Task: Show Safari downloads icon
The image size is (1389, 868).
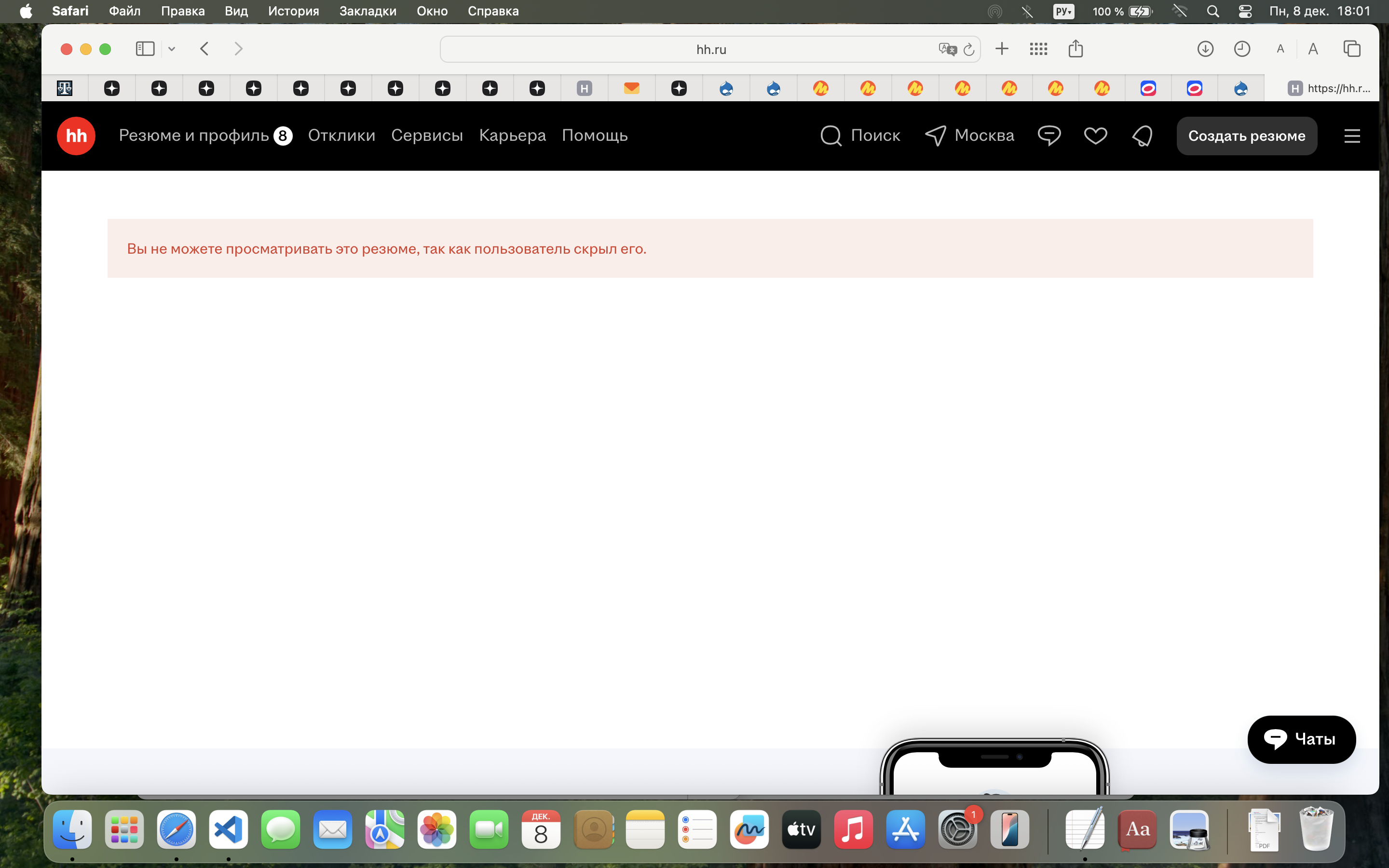Action: 1205,49
